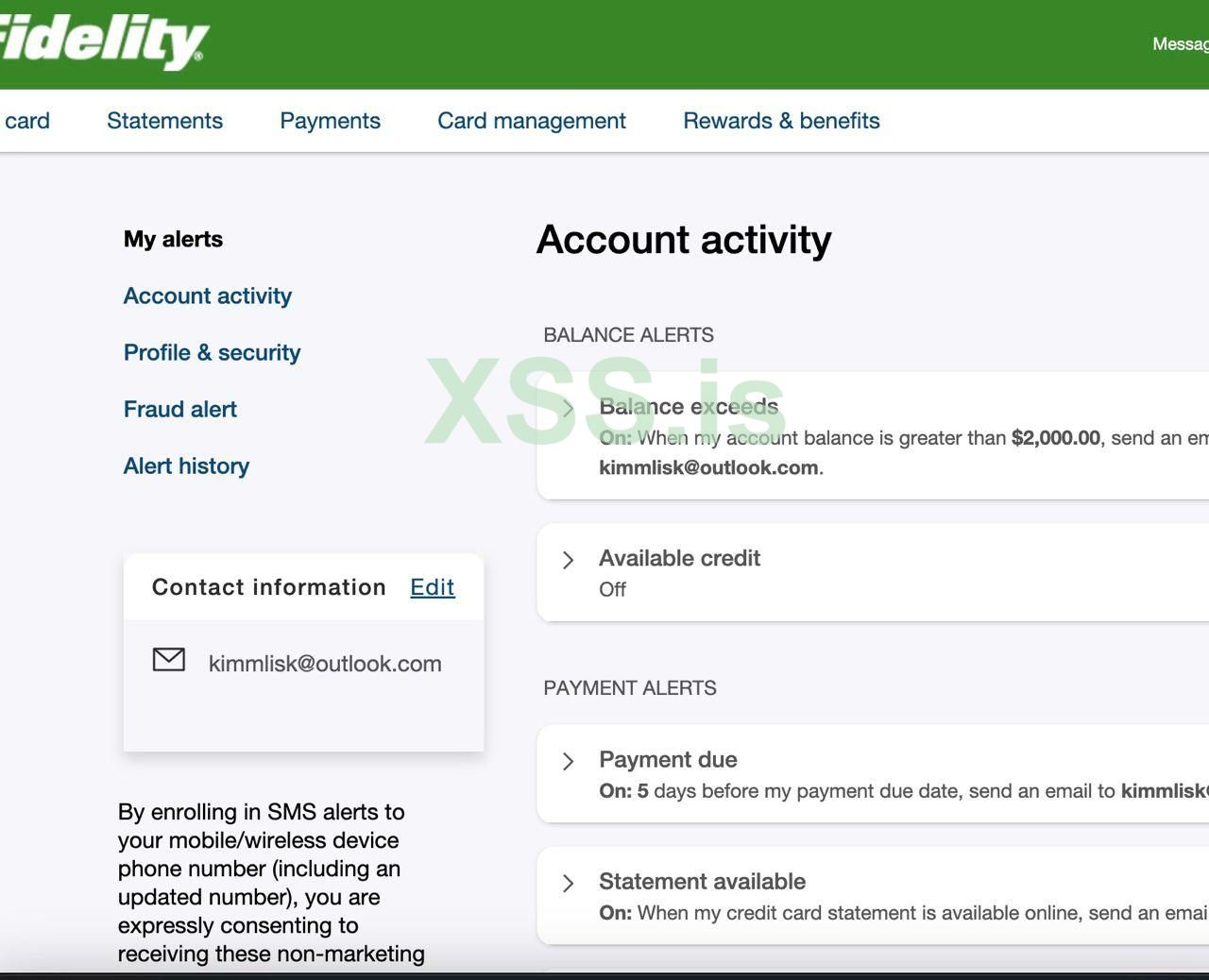The image size is (1209, 980).
Task: Expand the Payment due alert
Action: click(568, 762)
